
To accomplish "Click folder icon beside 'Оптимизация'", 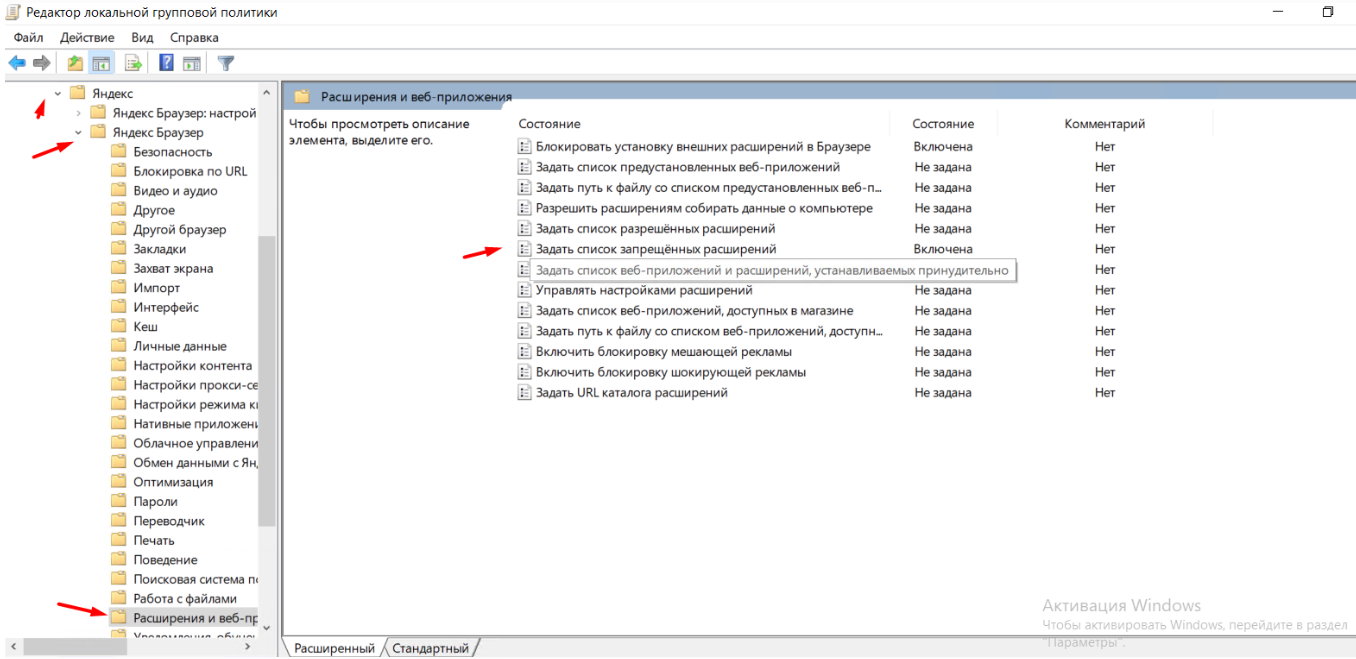I will click(118, 482).
